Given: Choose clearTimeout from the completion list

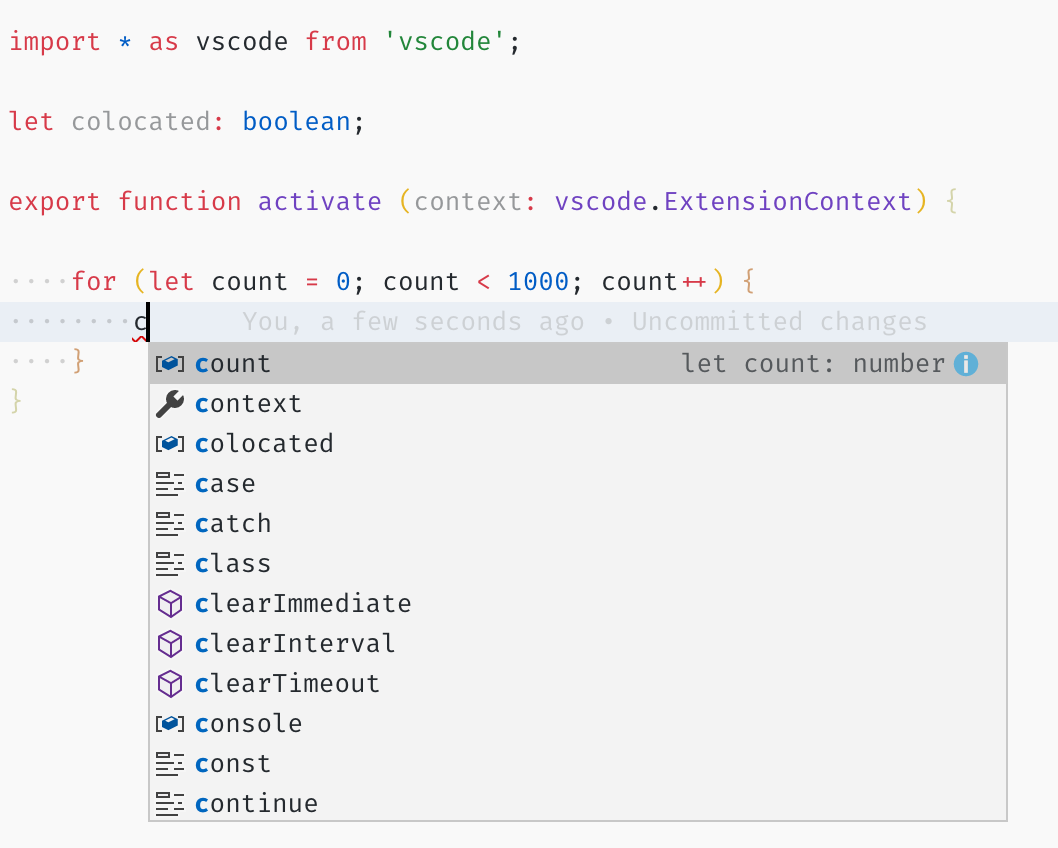Looking at the screenshot, I should 287,684.
